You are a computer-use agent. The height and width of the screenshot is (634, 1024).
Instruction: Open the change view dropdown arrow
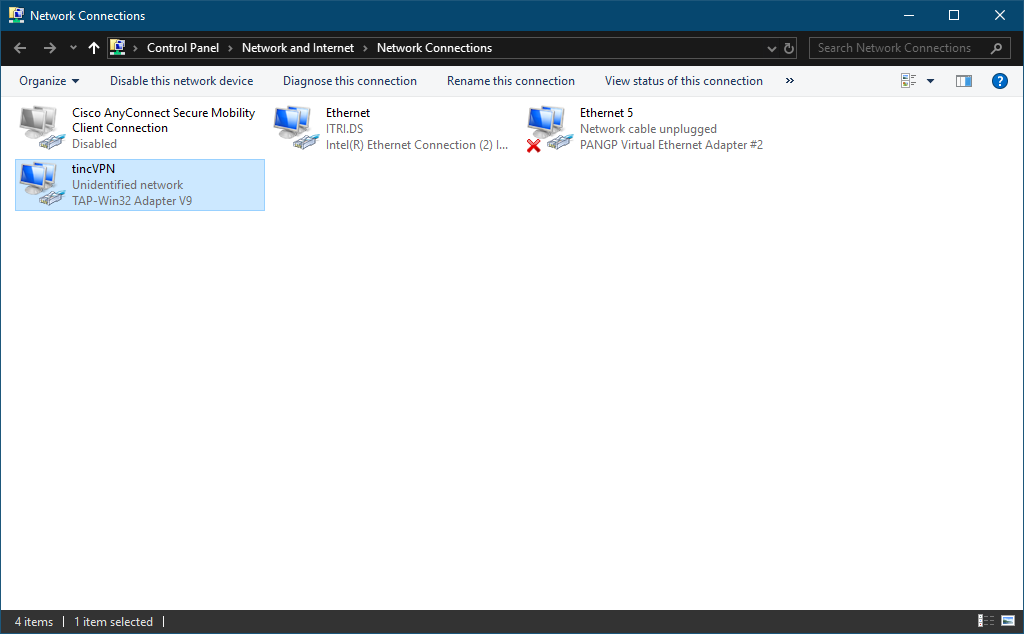tap(930, 81)
